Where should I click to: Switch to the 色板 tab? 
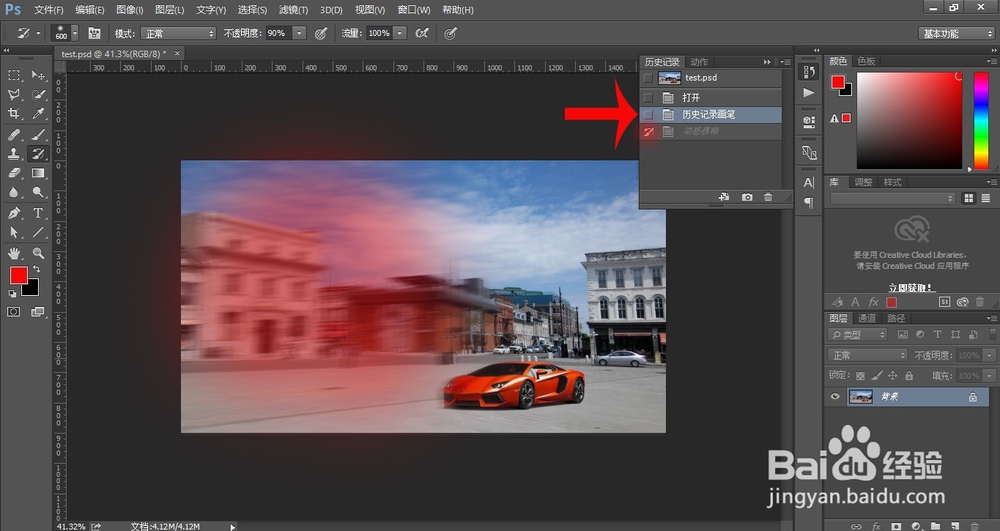[866, 61]
